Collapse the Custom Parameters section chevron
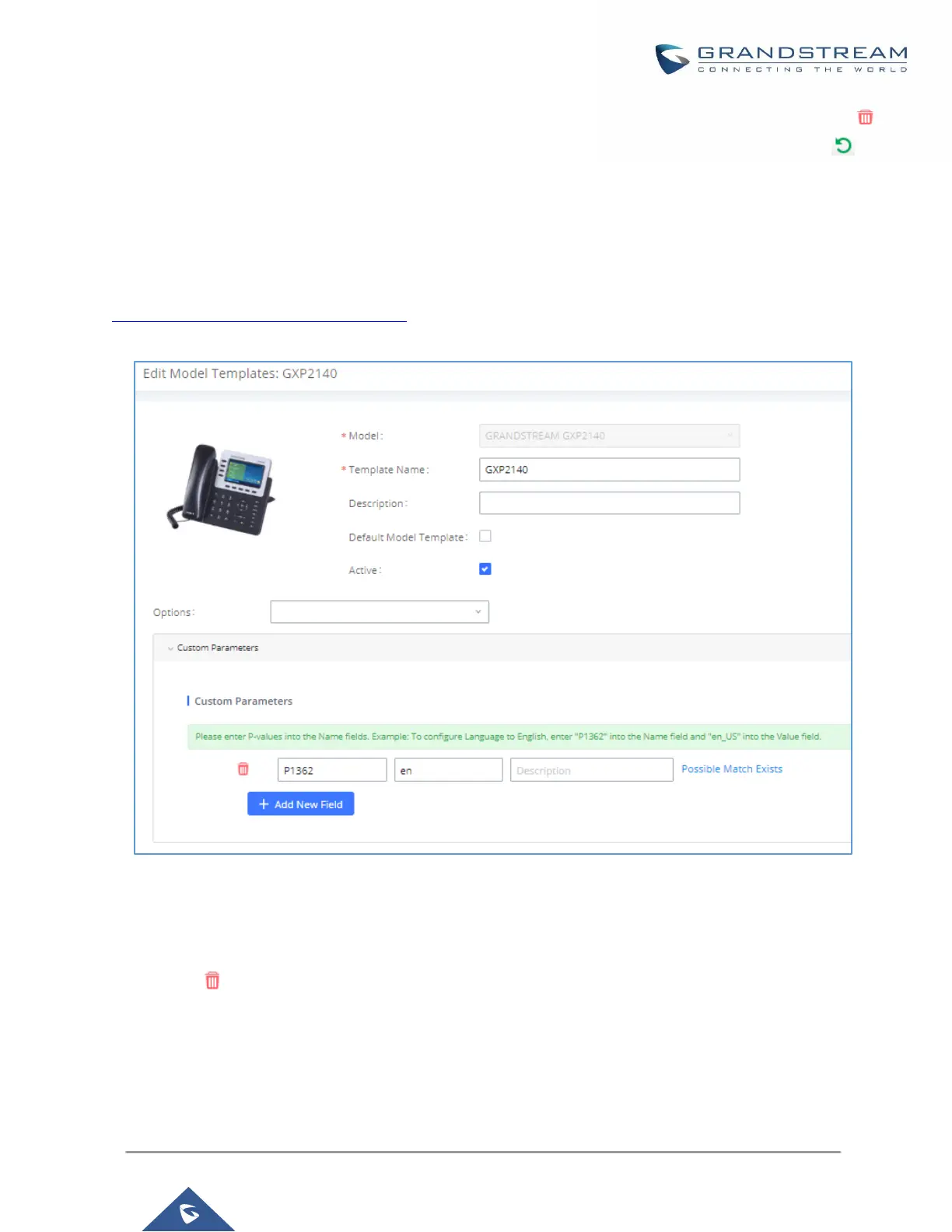This screenshot has width=952, height=1232. (170, 648)
